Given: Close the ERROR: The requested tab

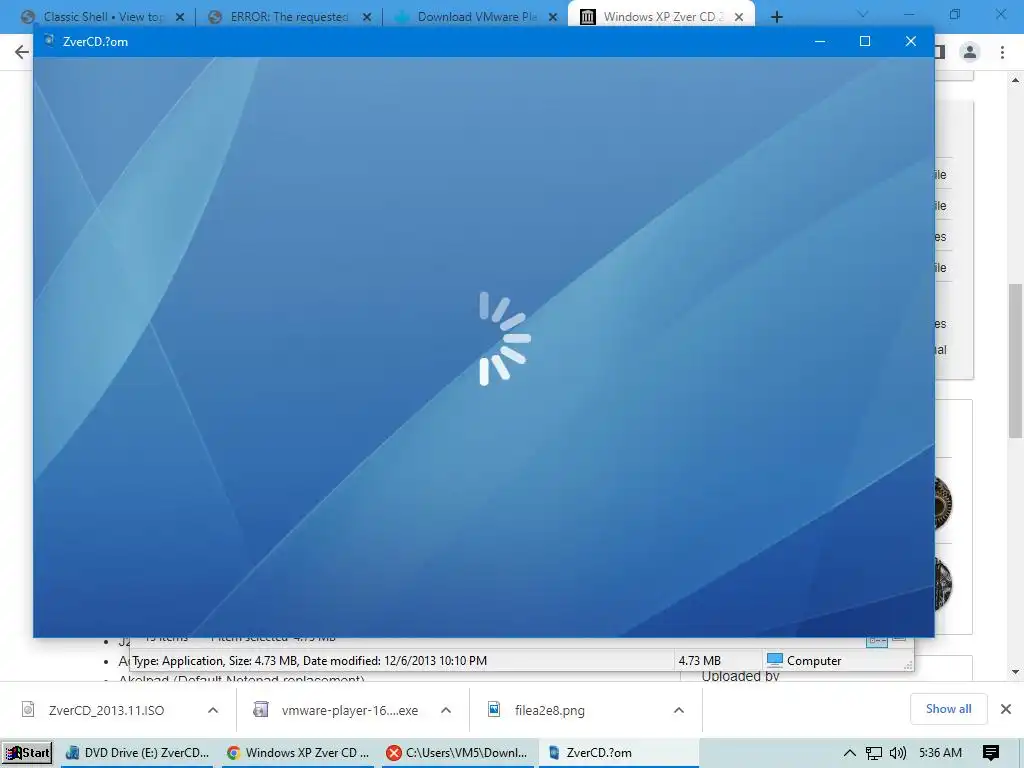Looking at the screenshot, I should pos(367,17).
